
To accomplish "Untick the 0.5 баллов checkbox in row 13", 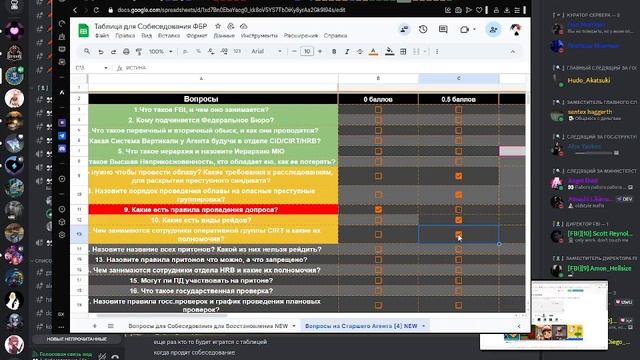I will point(458,234).
